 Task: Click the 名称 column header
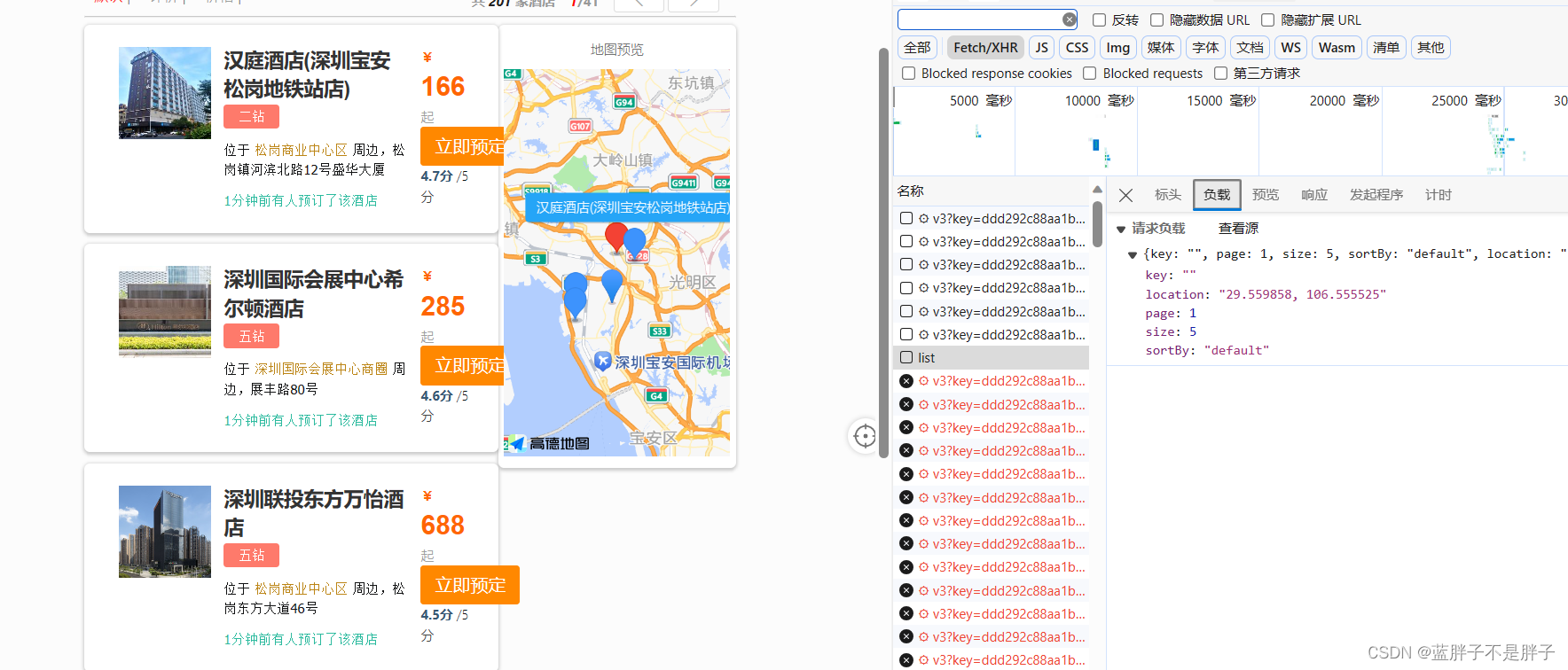coord(911,191)
